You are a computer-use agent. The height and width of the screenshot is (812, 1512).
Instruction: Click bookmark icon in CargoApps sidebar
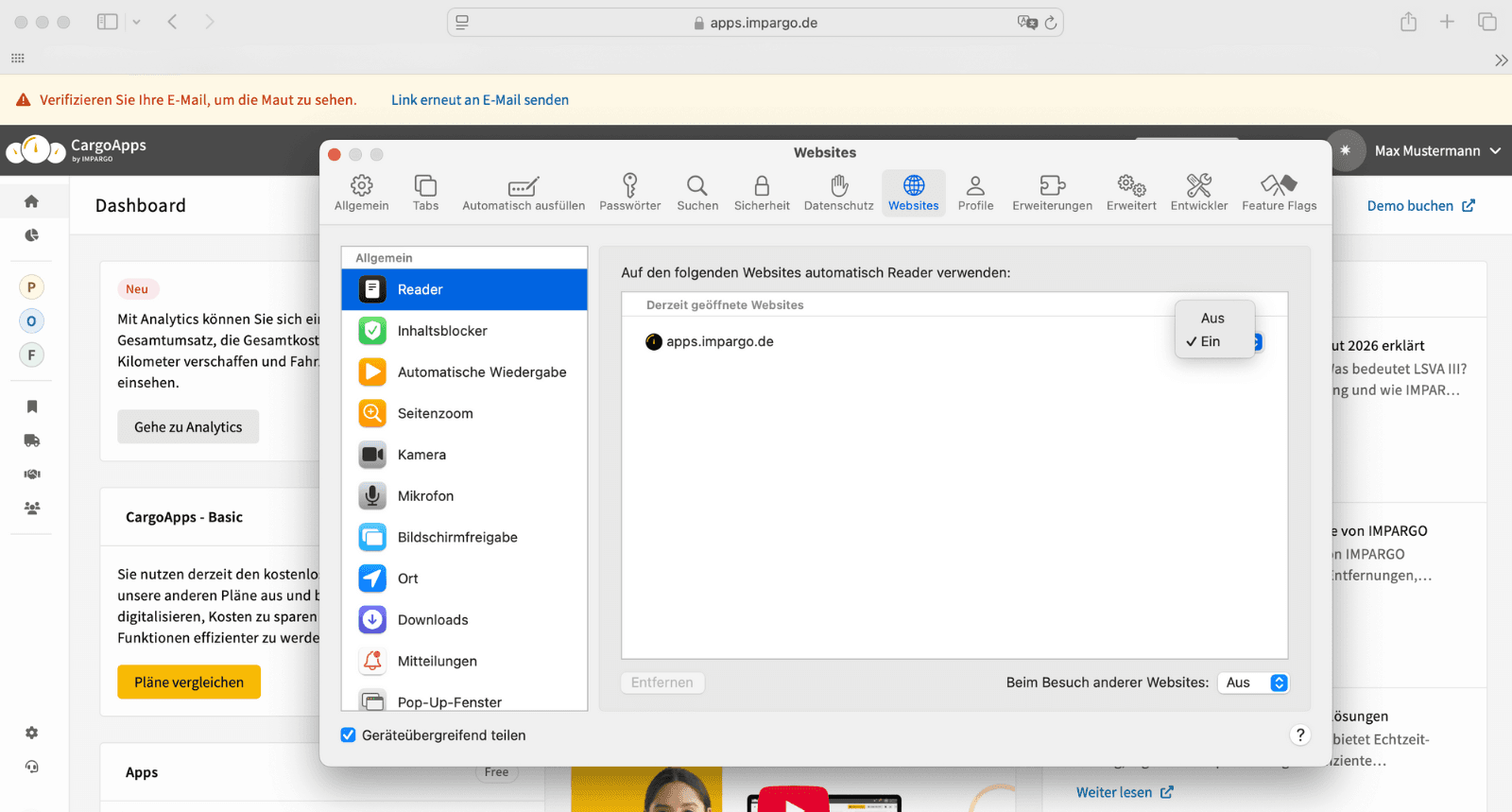coord(31,406)
